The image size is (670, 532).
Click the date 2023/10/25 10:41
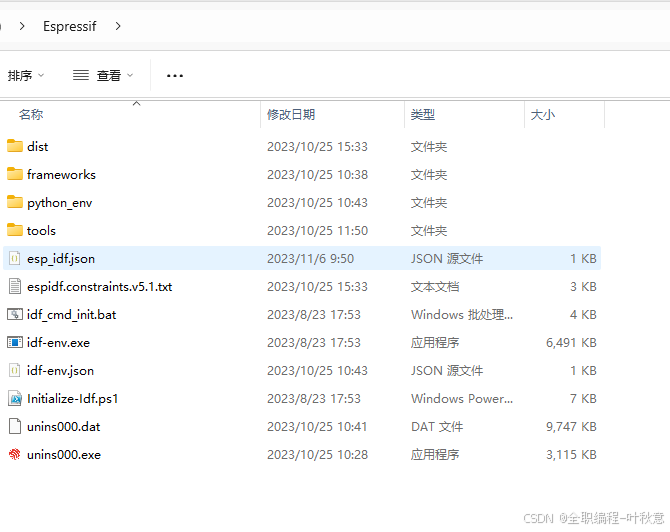tap(317, 427)
